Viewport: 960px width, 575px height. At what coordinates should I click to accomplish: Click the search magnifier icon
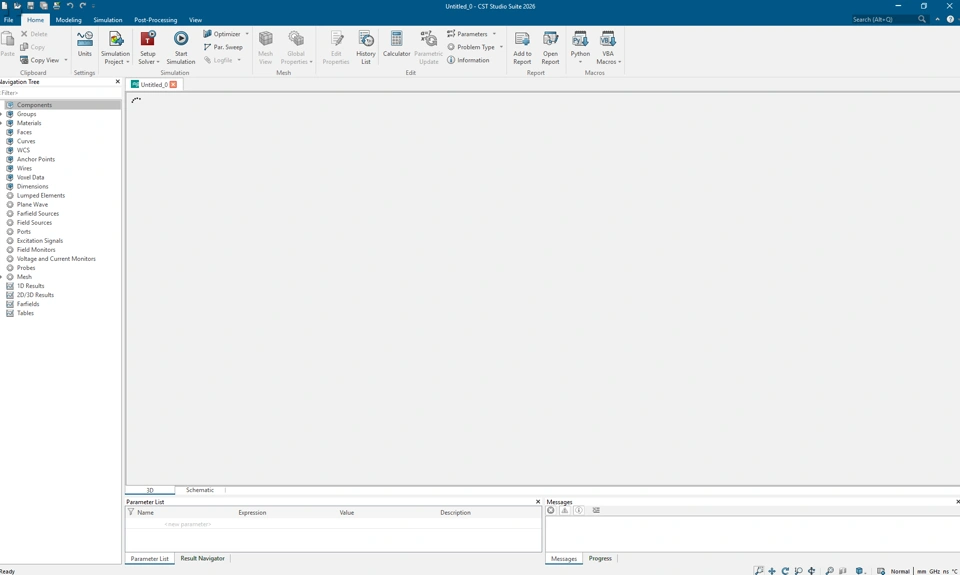[922, 20]
